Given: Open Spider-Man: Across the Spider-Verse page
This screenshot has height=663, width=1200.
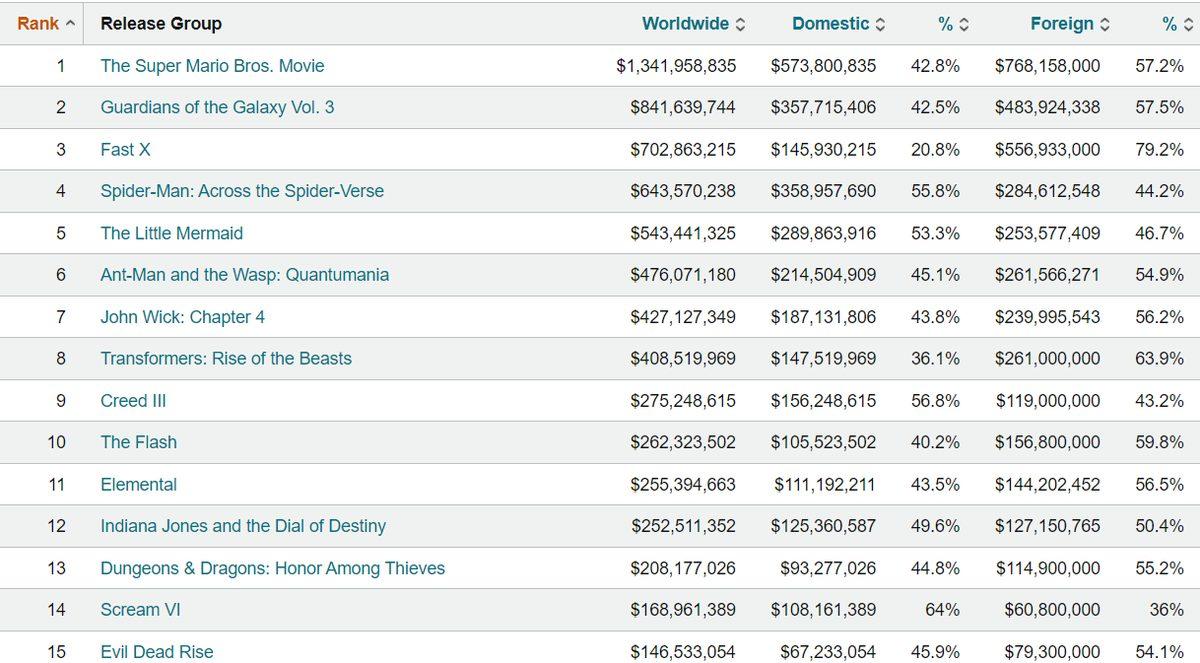Looking at the screenshot, I should (x=242, y=191).
